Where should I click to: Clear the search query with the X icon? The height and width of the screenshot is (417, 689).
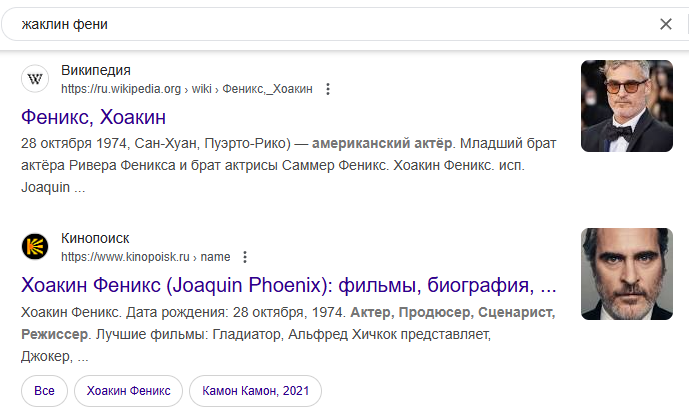pos(666,24)
